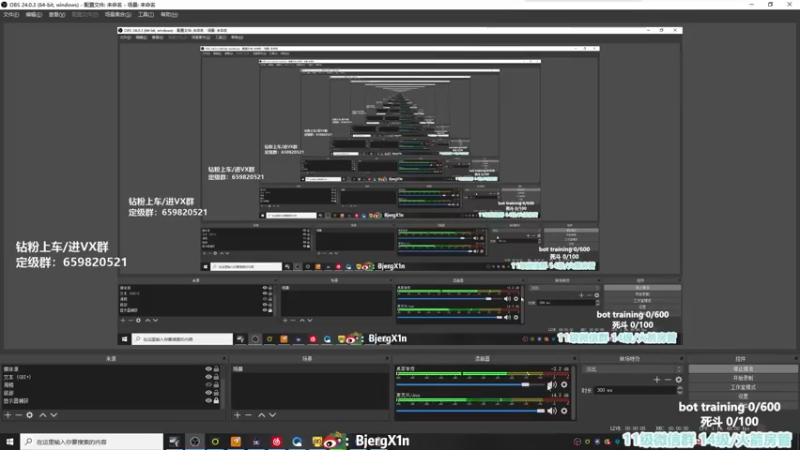
Task: Open 场景集合(S) menu
Action: [x=118, y=15]
